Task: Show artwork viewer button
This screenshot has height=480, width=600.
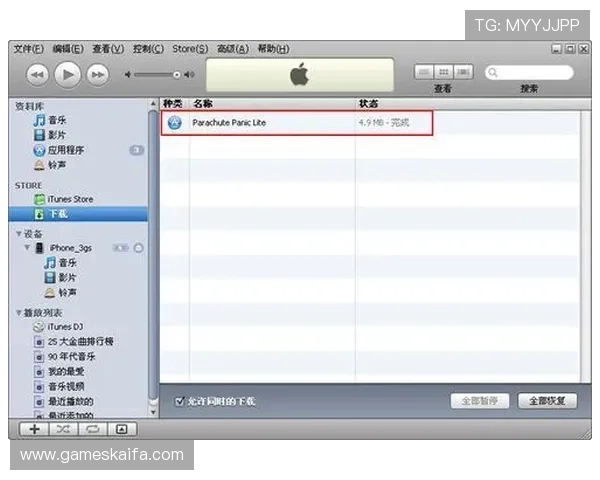Action: 122,429
